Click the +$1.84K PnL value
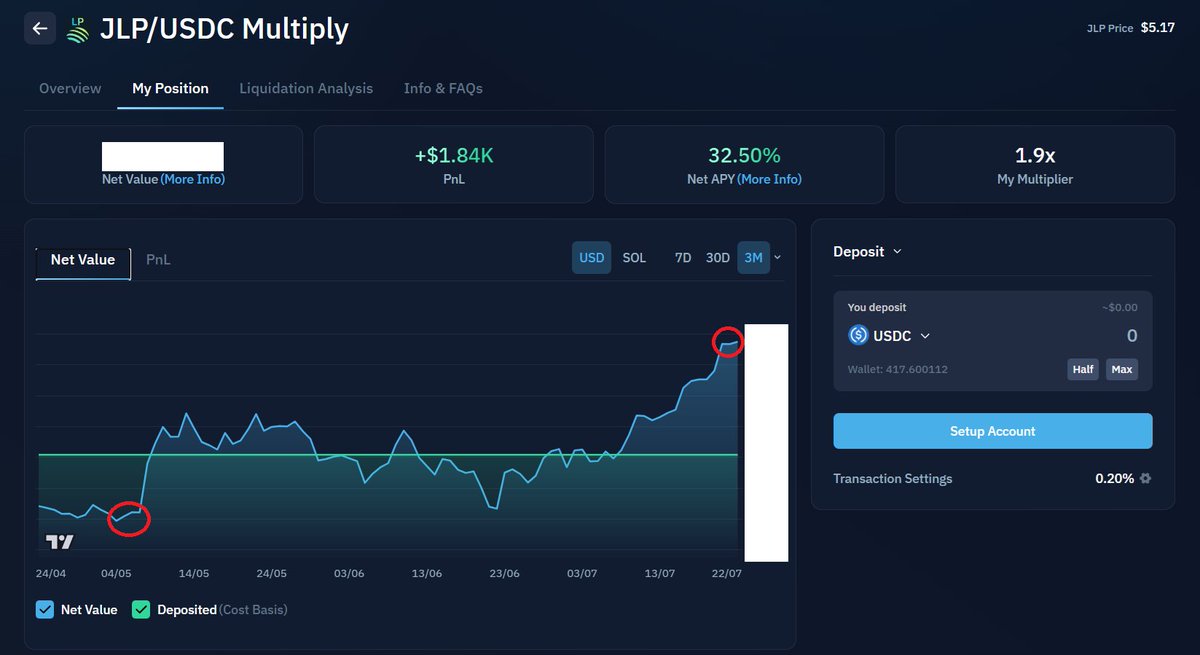 coord(454,156)
